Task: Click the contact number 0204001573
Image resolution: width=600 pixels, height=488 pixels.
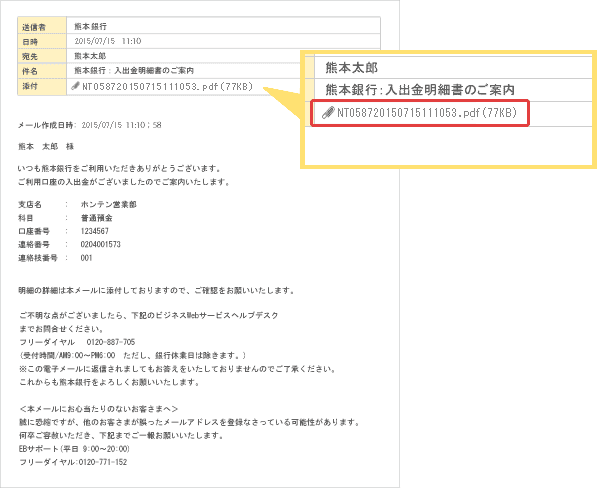Action: click(x=101, y=244)
